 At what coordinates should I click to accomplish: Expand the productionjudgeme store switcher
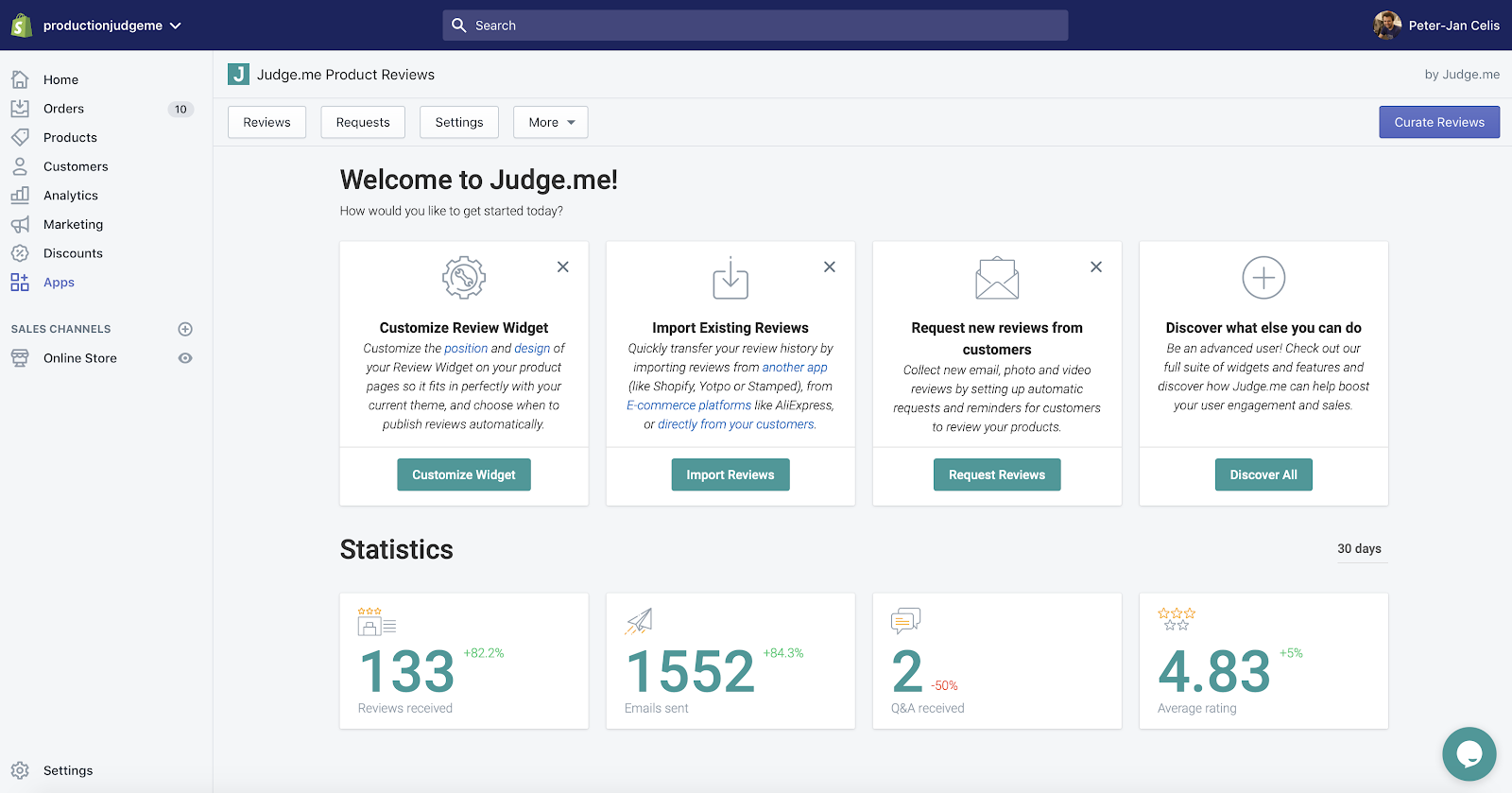pyautogui.click(x=112, y=26)
